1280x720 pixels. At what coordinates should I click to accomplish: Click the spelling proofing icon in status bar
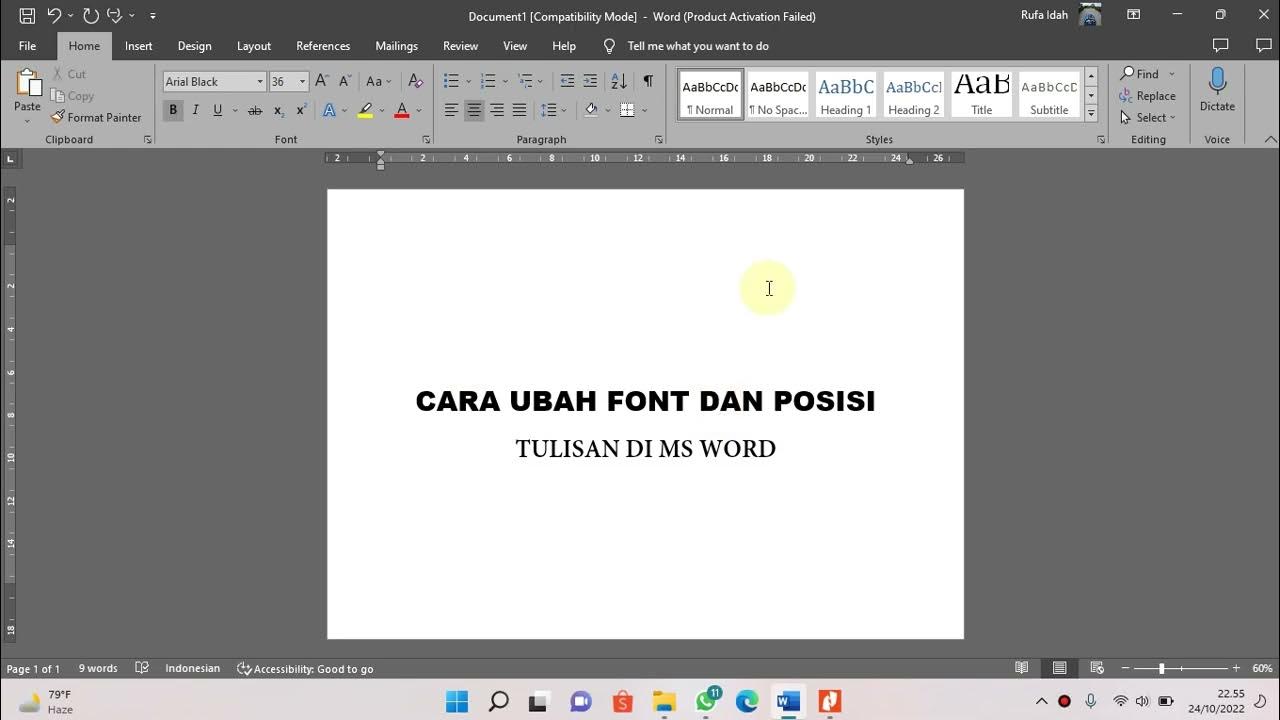tap(142, 668)
